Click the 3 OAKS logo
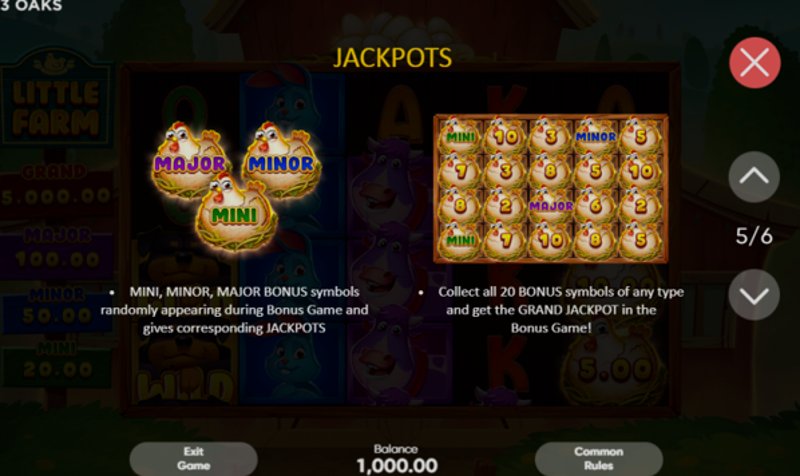Screen dimensions: 800x476 coord(31,6)
